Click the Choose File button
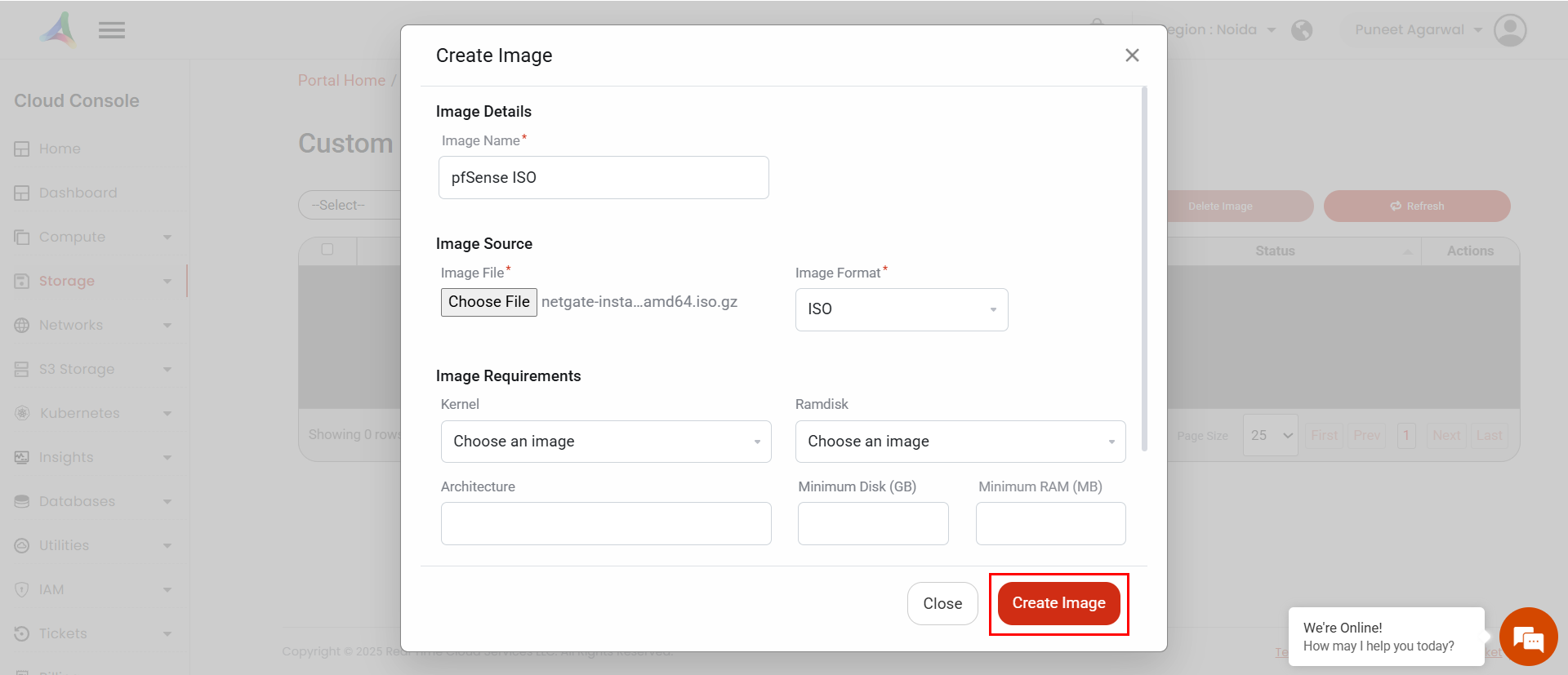 [x=488, y=302]
